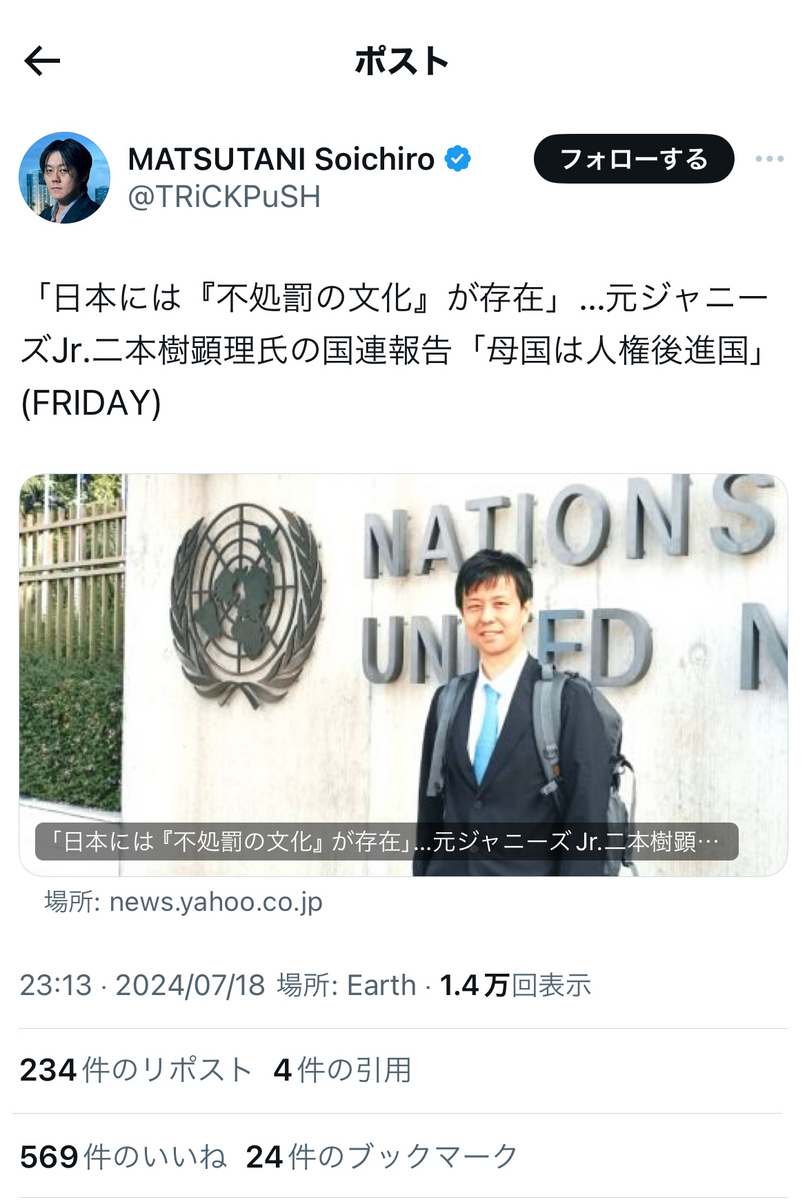
Task: Tap the 場所: Earth location label
Action: coord(346,985)
